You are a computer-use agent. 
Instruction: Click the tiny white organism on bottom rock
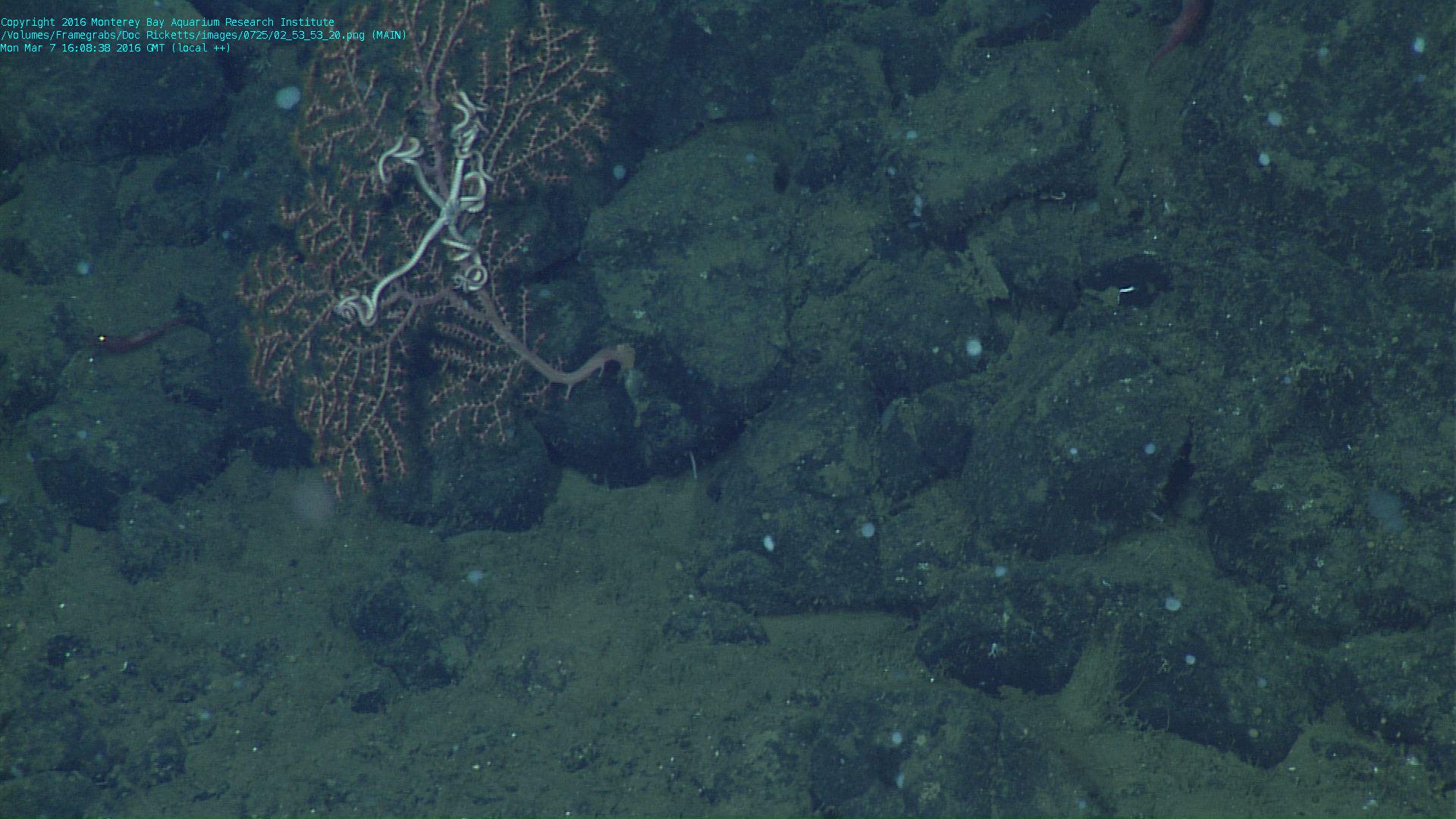tap(993, 649)
